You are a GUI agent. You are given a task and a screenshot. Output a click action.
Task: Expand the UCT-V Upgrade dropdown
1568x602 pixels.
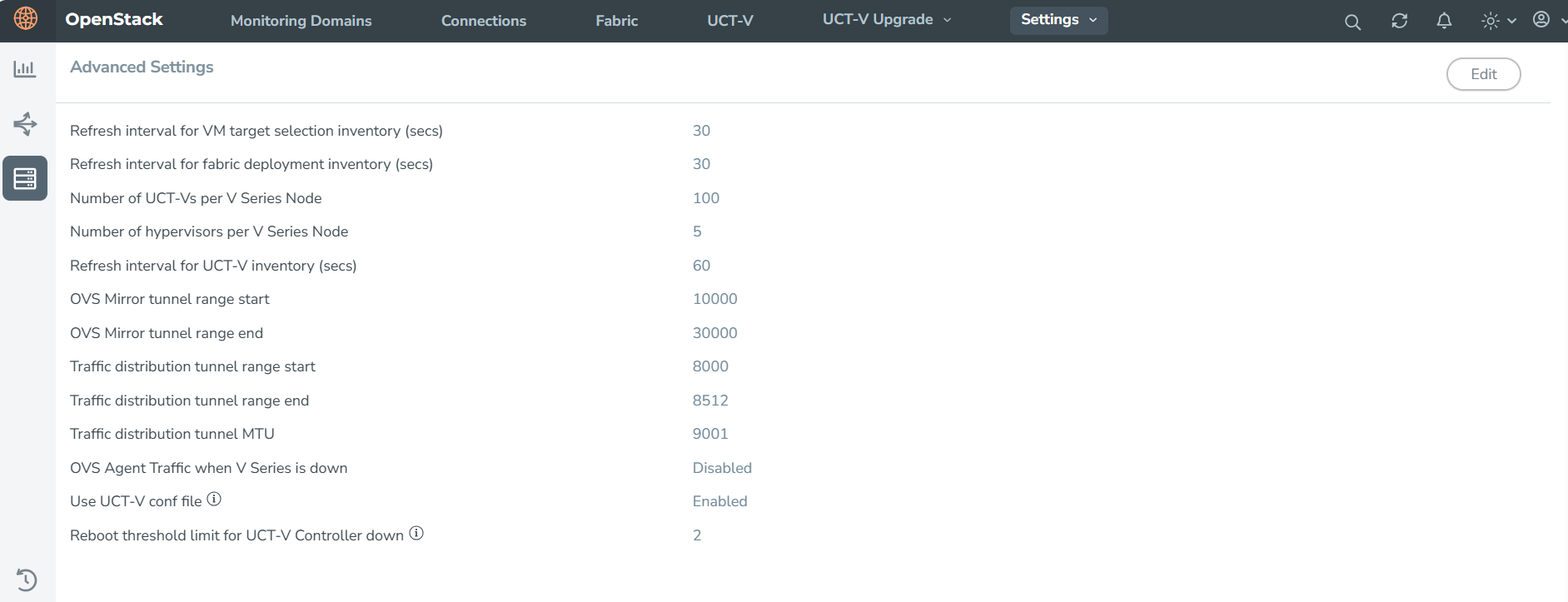coord(887,20)
